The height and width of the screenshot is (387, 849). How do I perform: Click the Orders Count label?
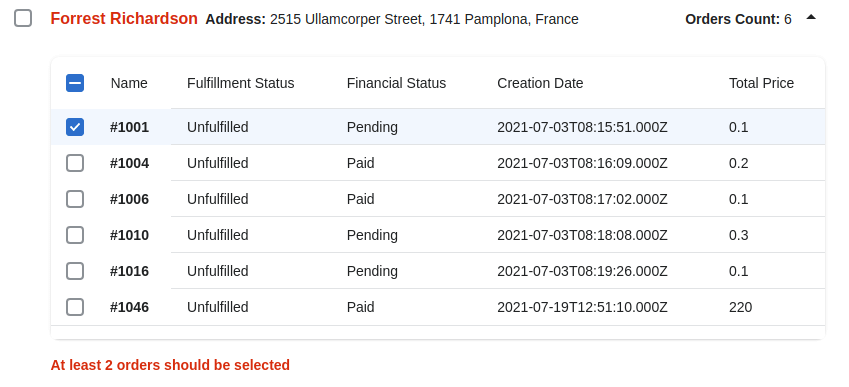733,19
